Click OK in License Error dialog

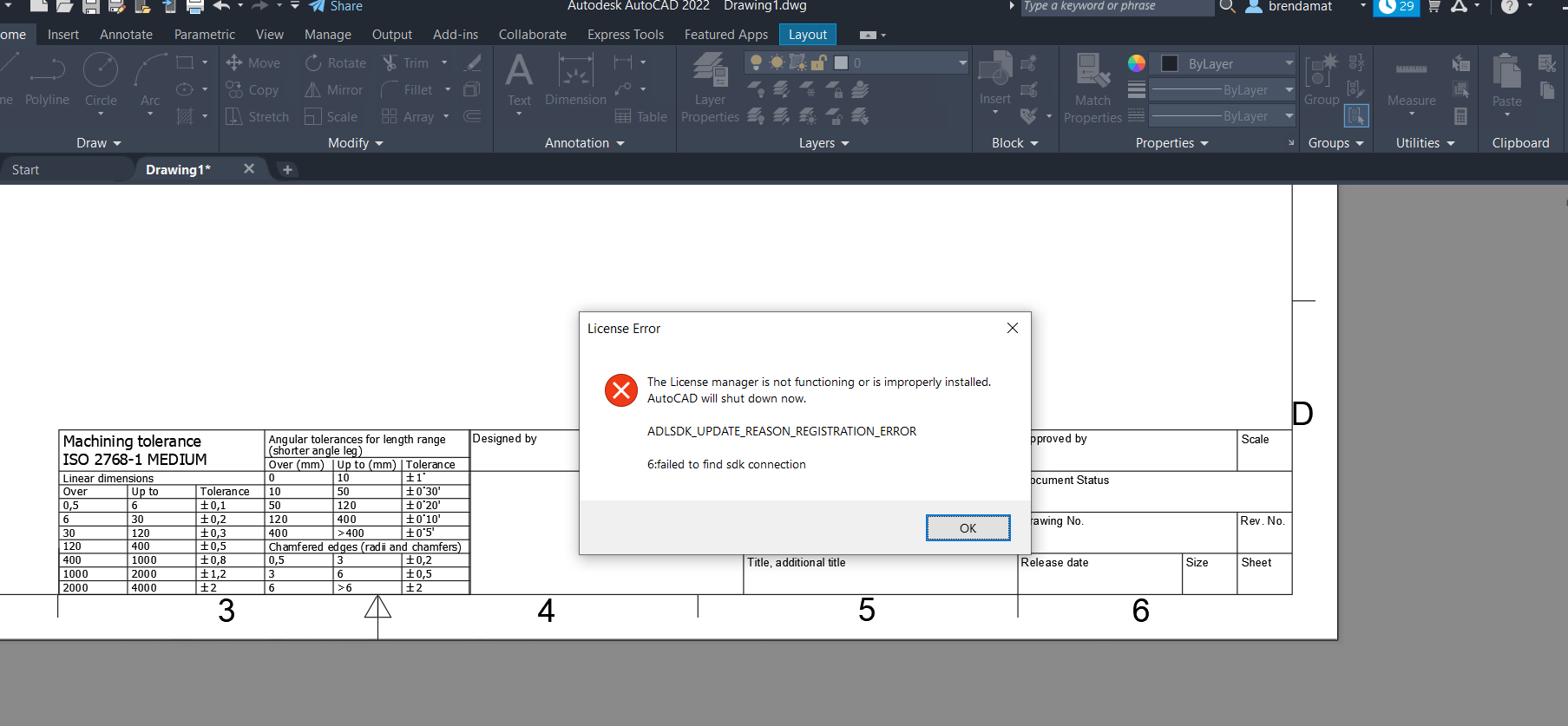tap(968, 528)
